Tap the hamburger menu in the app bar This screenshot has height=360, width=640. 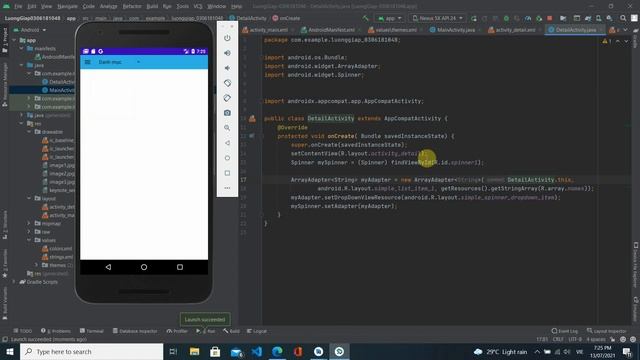click(x=87, y=62)
